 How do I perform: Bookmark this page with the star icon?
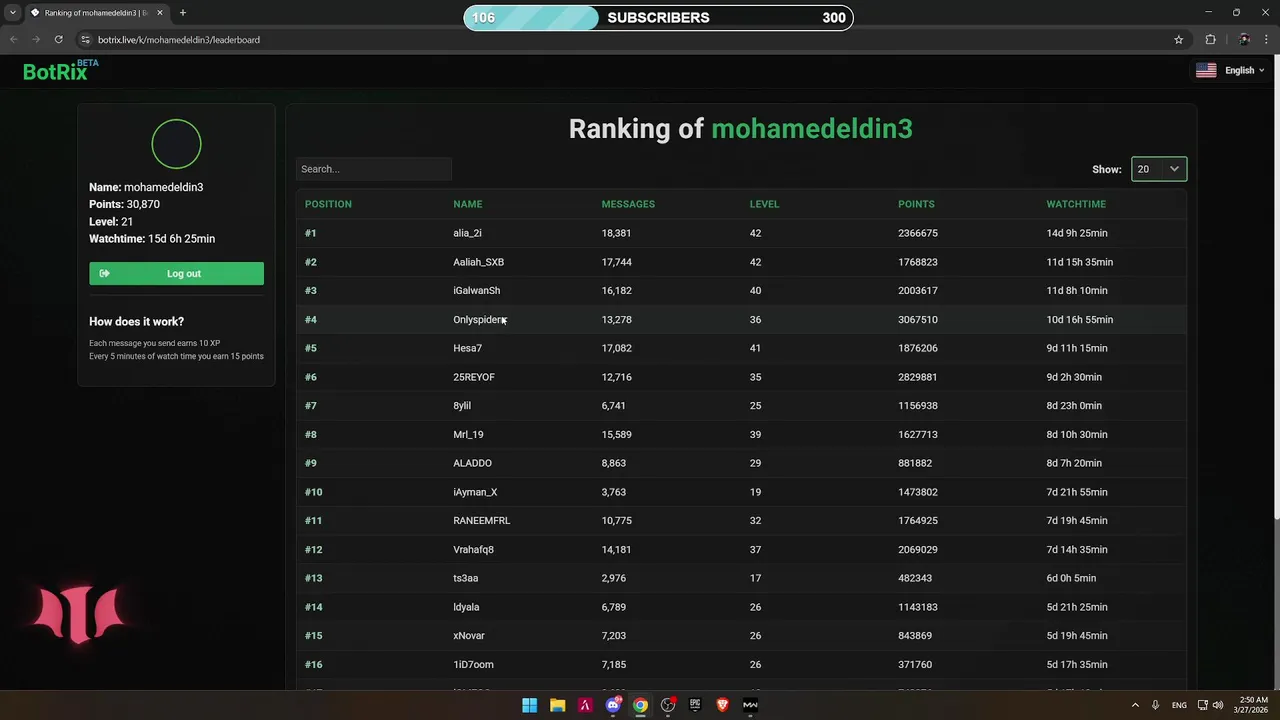tap(1179, 40)
